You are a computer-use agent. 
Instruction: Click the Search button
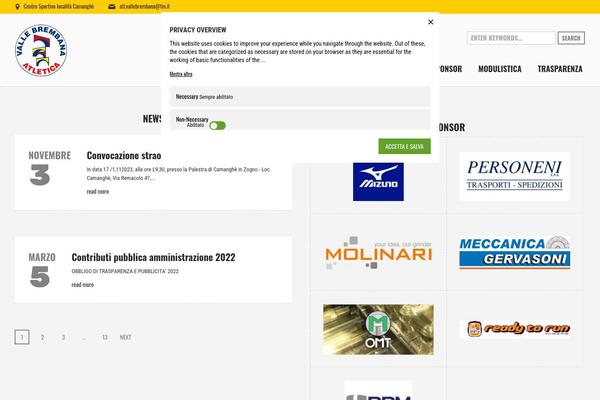coord(571,38)
